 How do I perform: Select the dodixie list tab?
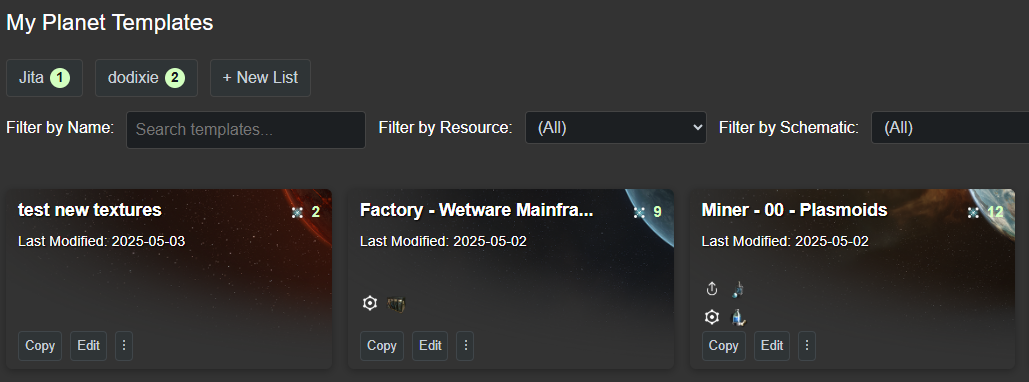[146, 78]
